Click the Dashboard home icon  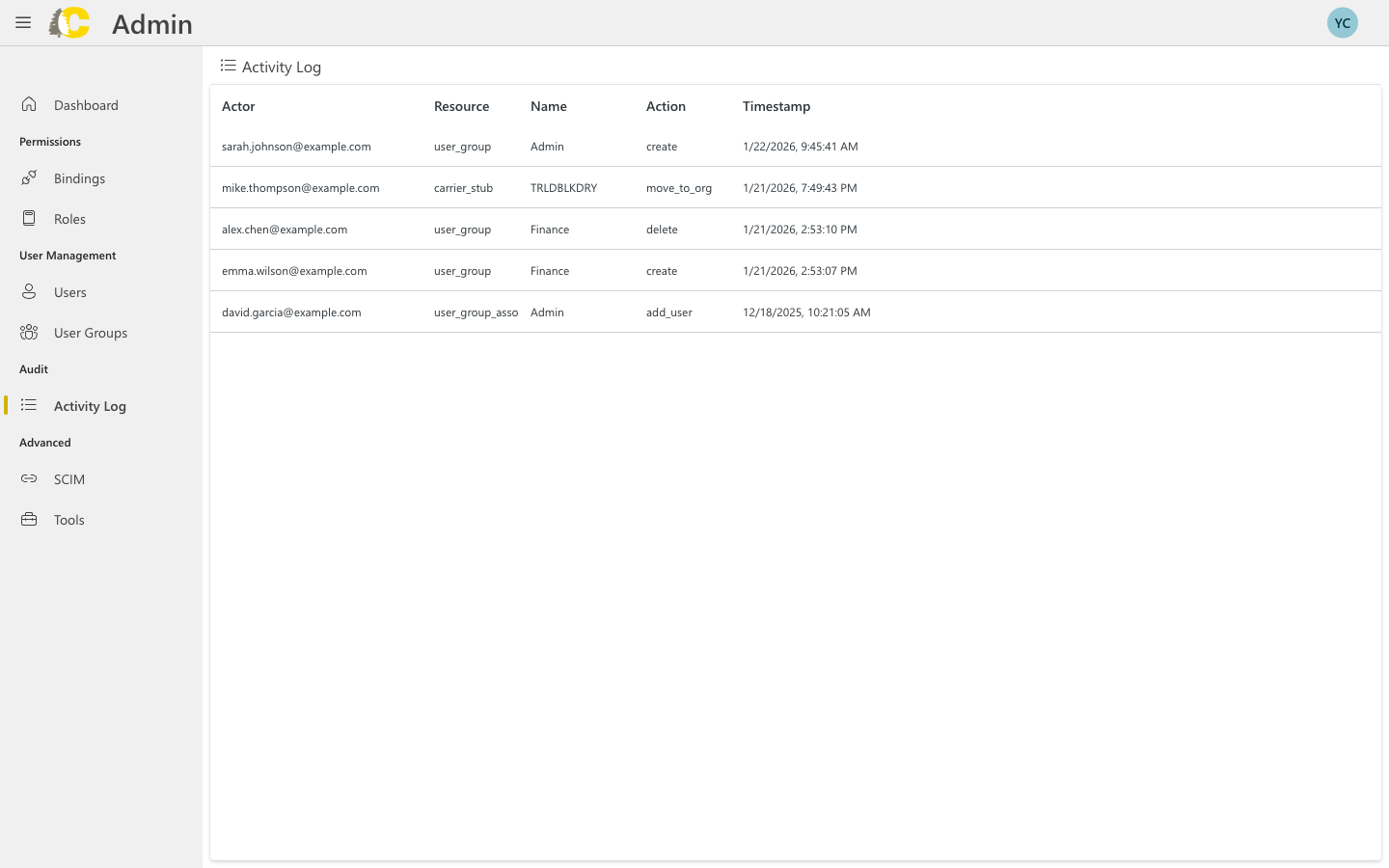pyautogui.click(x=29, y=104)
